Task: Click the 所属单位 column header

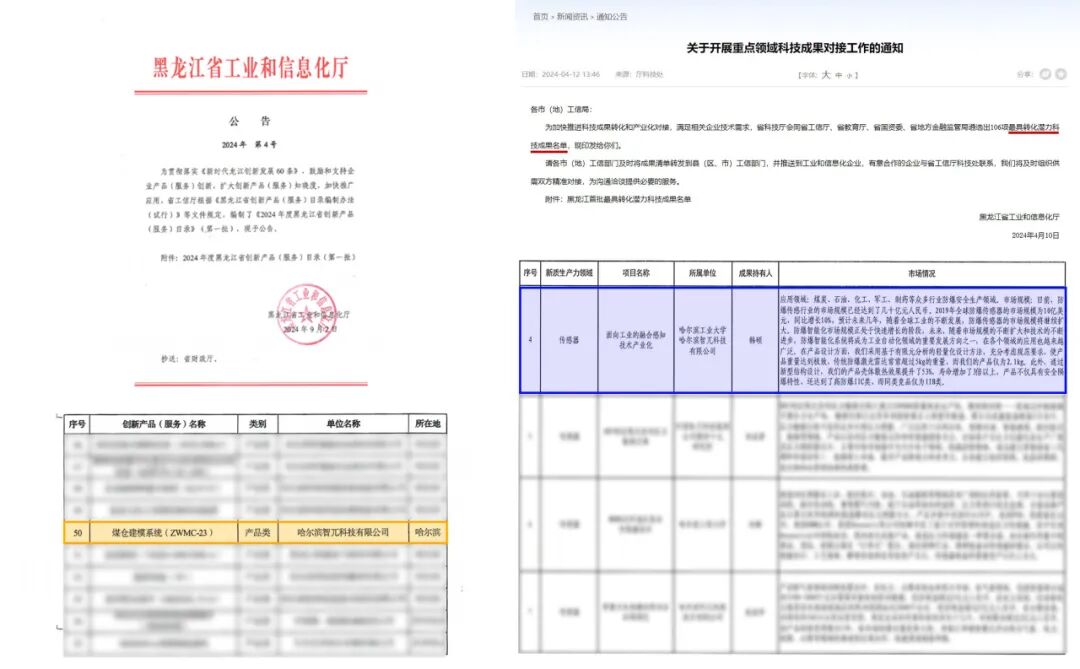Action: tap(703, 273)
